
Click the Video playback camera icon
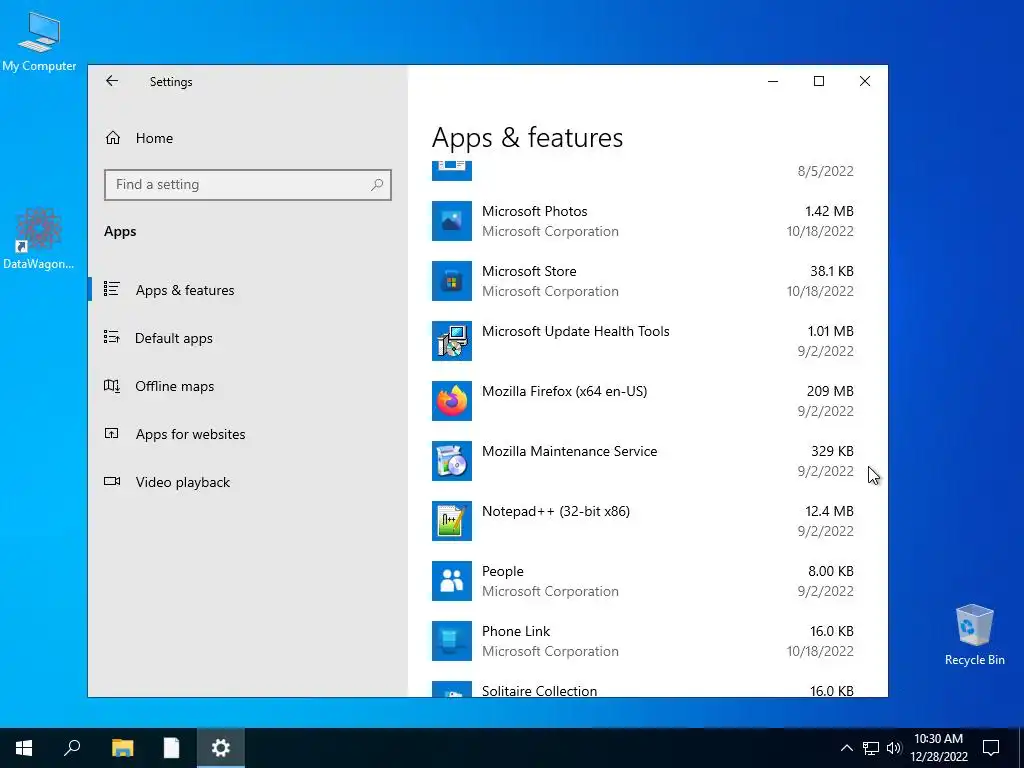(112, 481)
